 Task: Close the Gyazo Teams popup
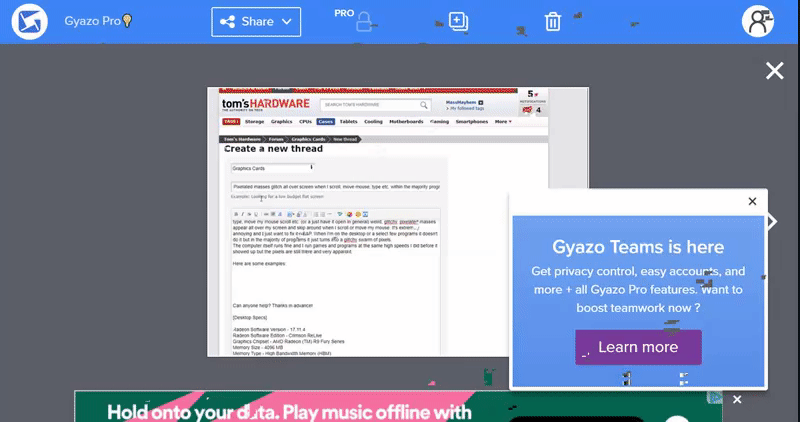click(752, 201)
